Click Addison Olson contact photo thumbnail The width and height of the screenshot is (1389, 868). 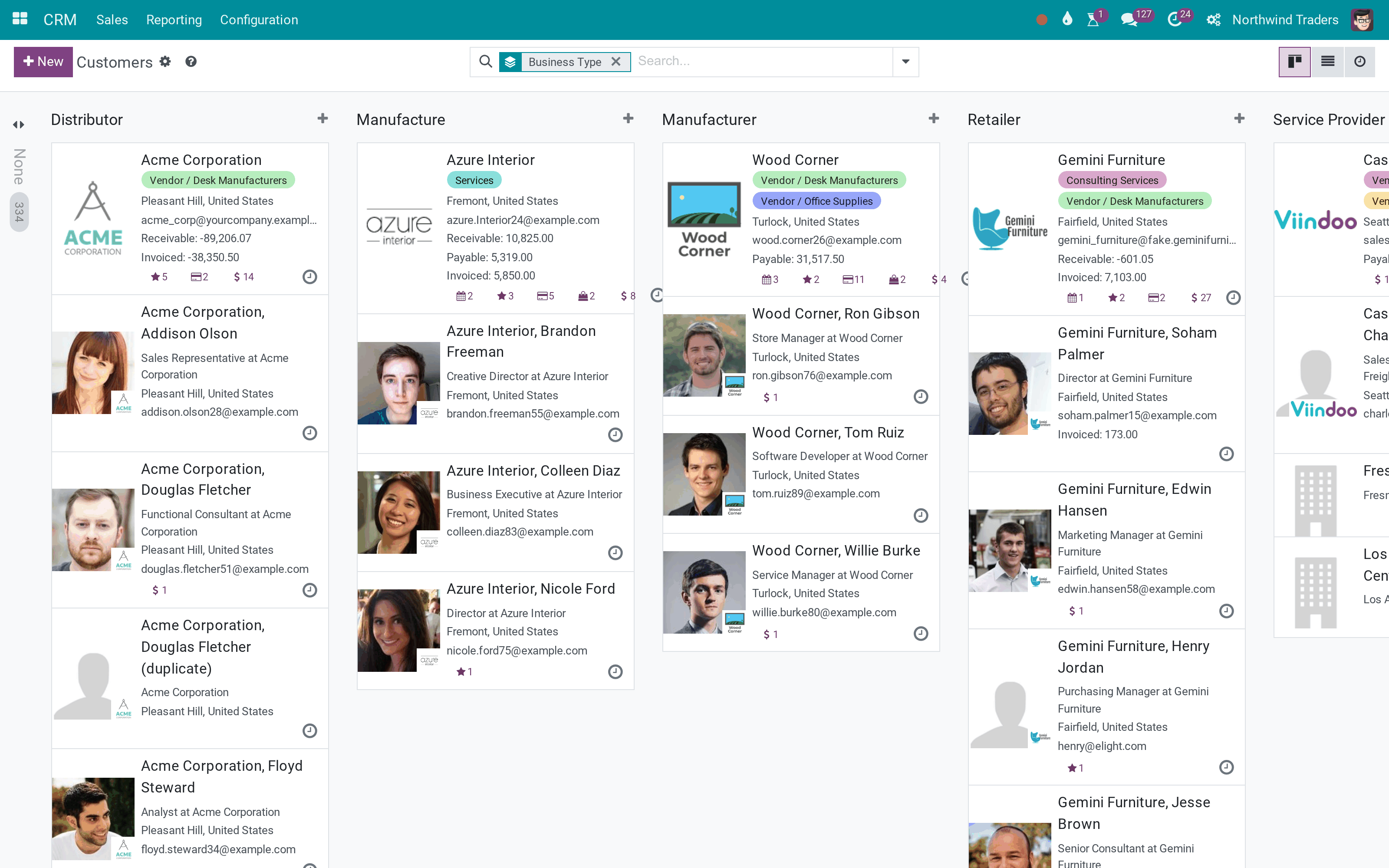(93, 372)
